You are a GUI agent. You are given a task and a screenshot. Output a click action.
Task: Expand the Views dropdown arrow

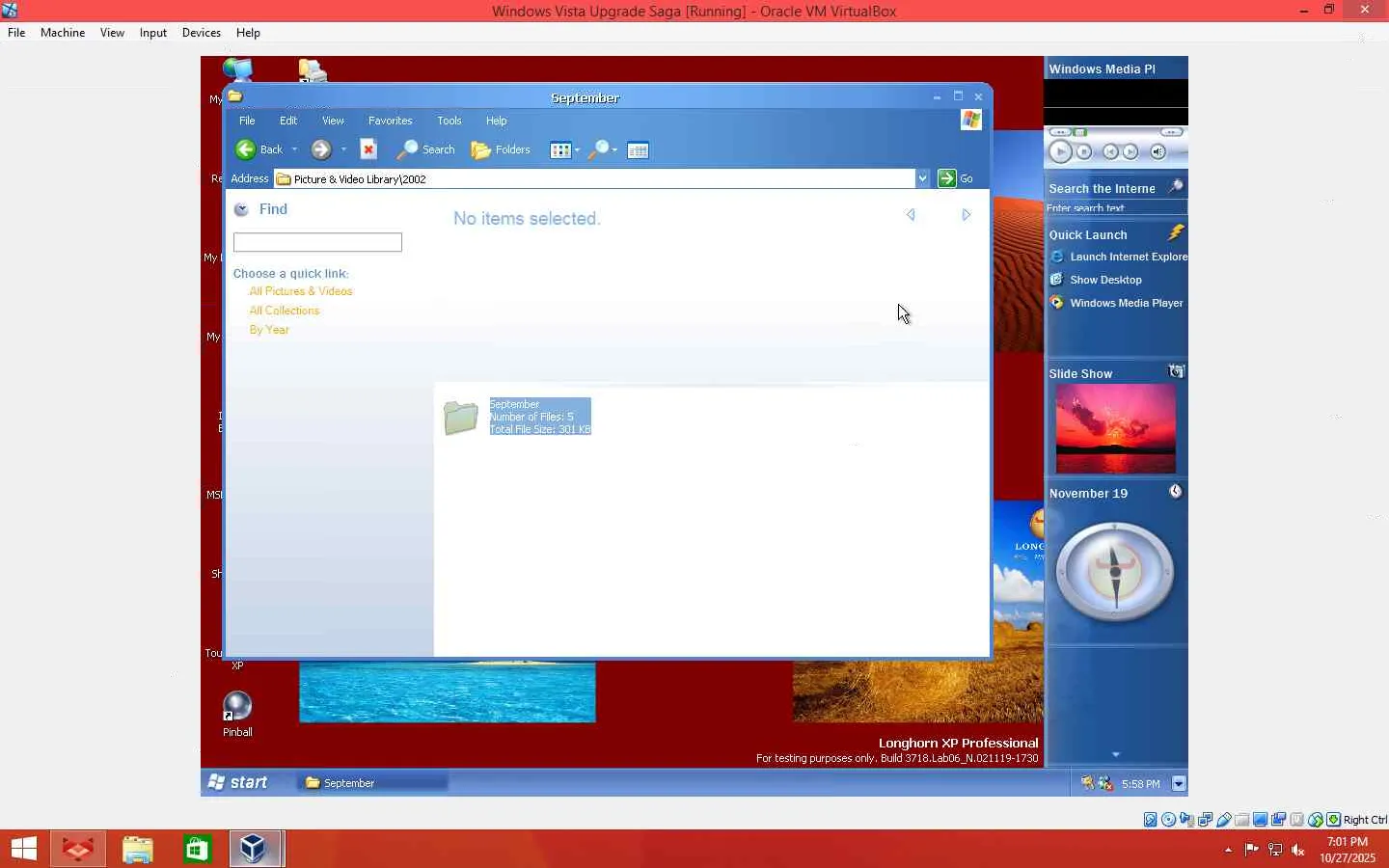[x=577, y=149]
